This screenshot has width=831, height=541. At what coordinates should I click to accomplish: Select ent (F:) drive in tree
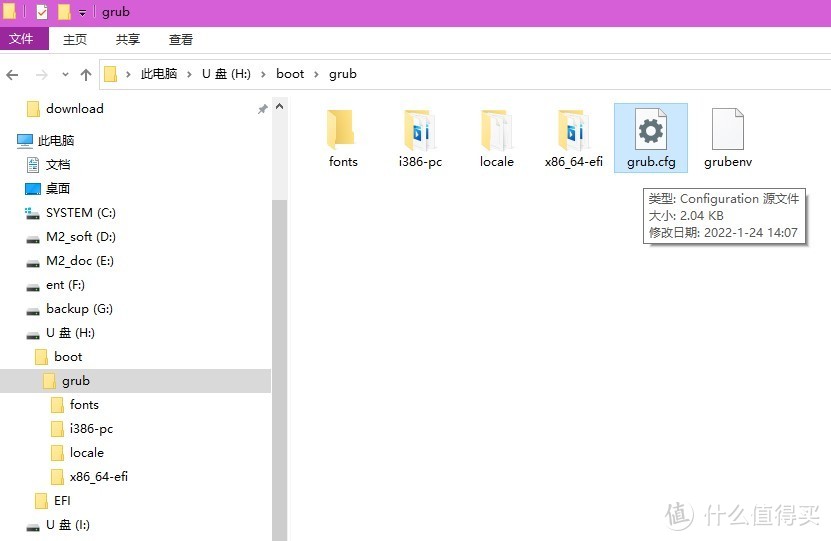tap(65, 285)
